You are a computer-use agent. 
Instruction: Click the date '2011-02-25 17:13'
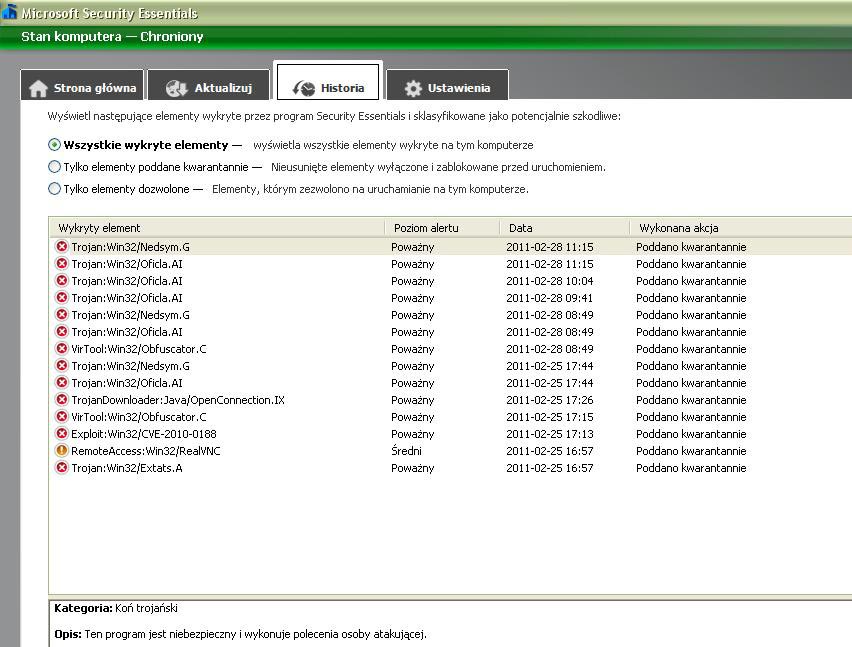550,434
